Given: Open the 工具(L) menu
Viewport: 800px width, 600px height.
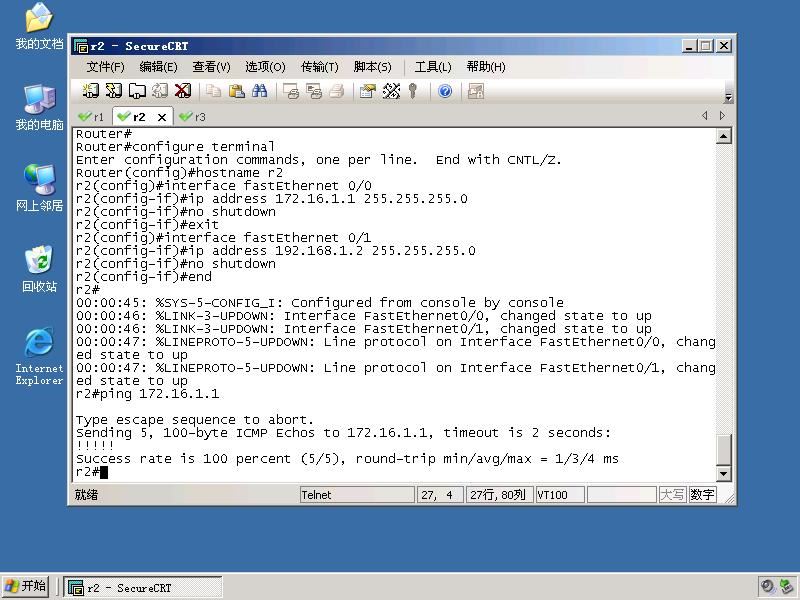Looking at the screenshot, I should click(x=433, y=67).
